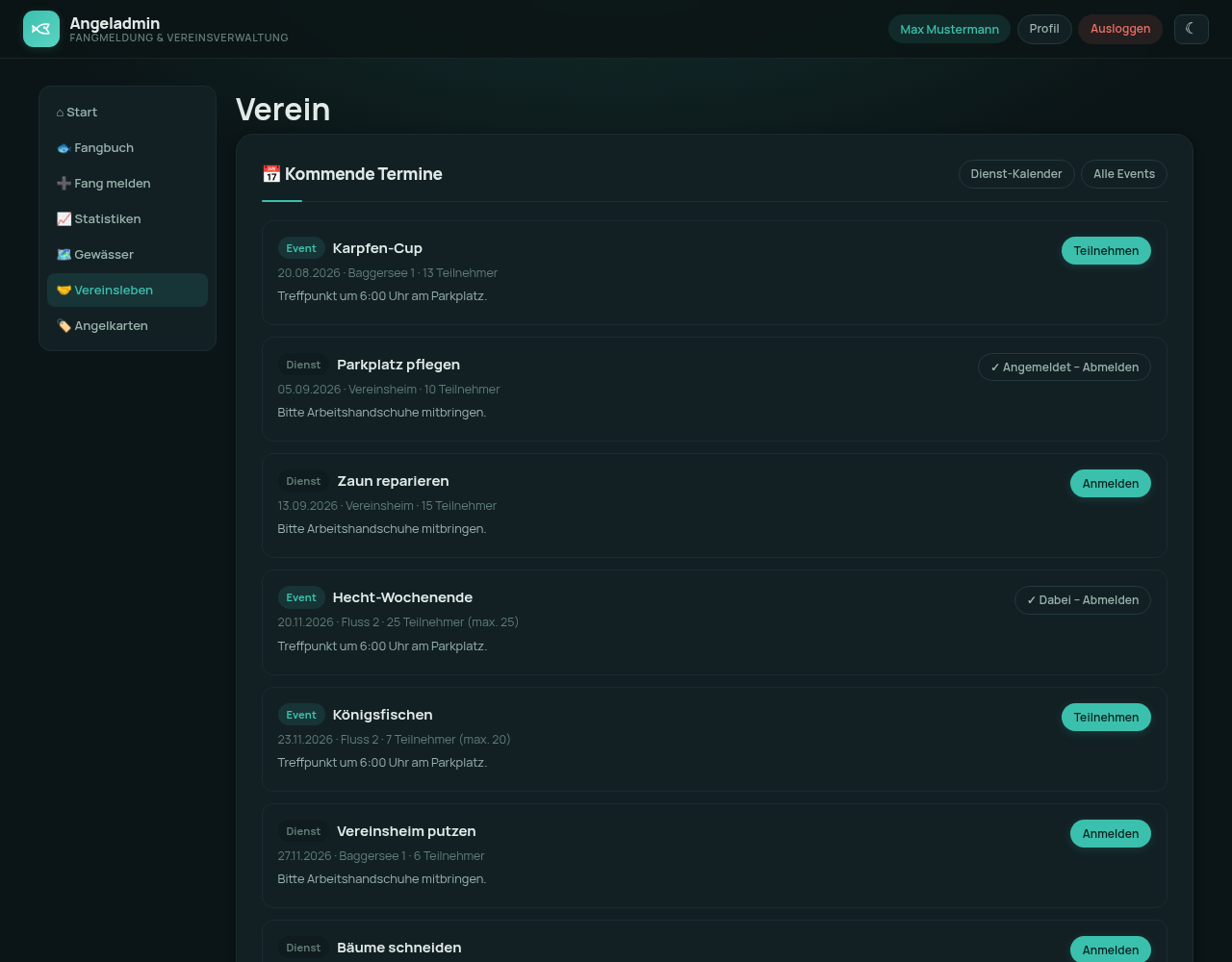Image resolution: width=1232 pixels, height=962 pixels.
Task: Cancel participation in Hecht-Wochenende
Action: [x=1083, y=600]
